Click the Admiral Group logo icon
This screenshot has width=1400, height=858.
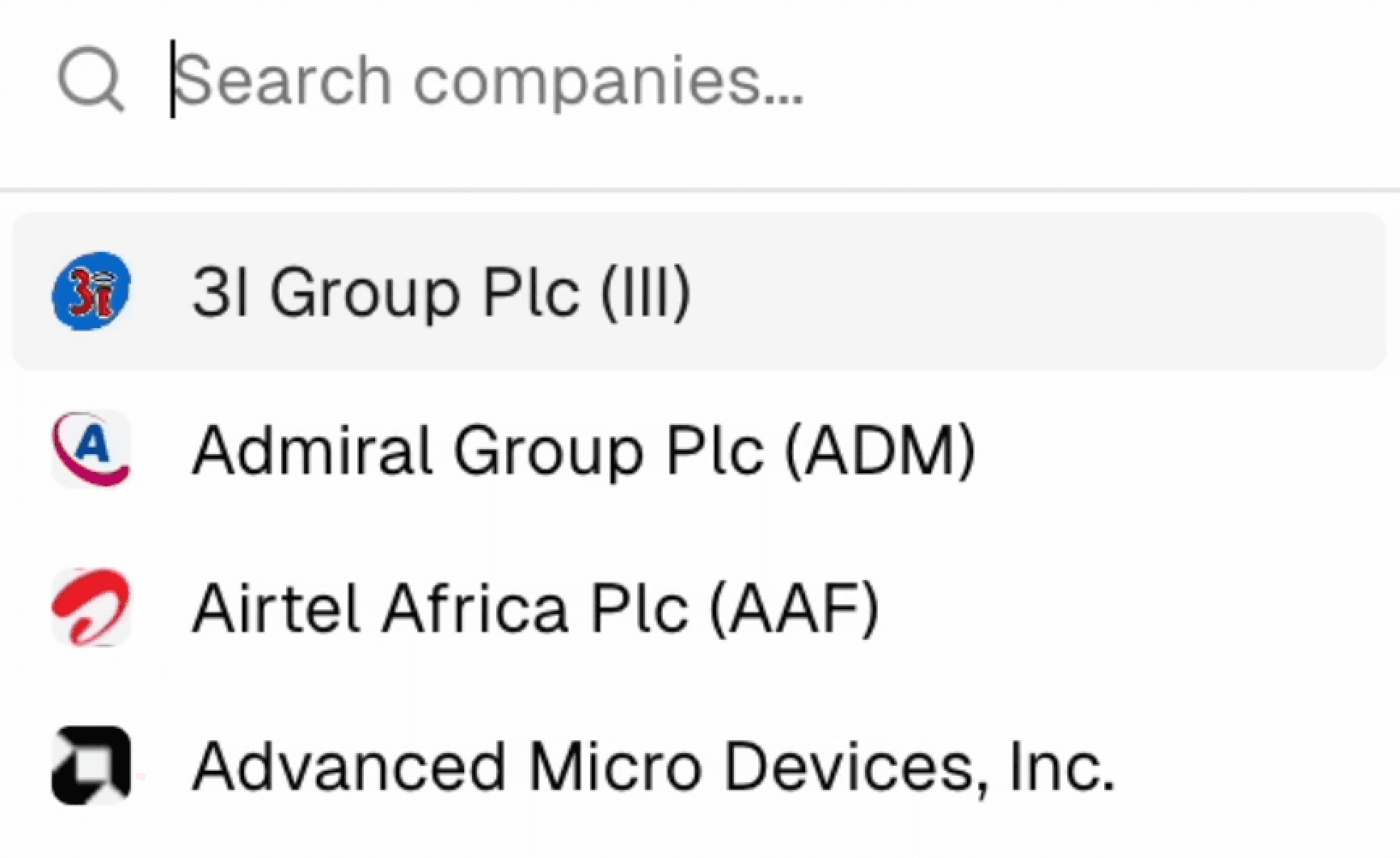(x=91, y=449)
